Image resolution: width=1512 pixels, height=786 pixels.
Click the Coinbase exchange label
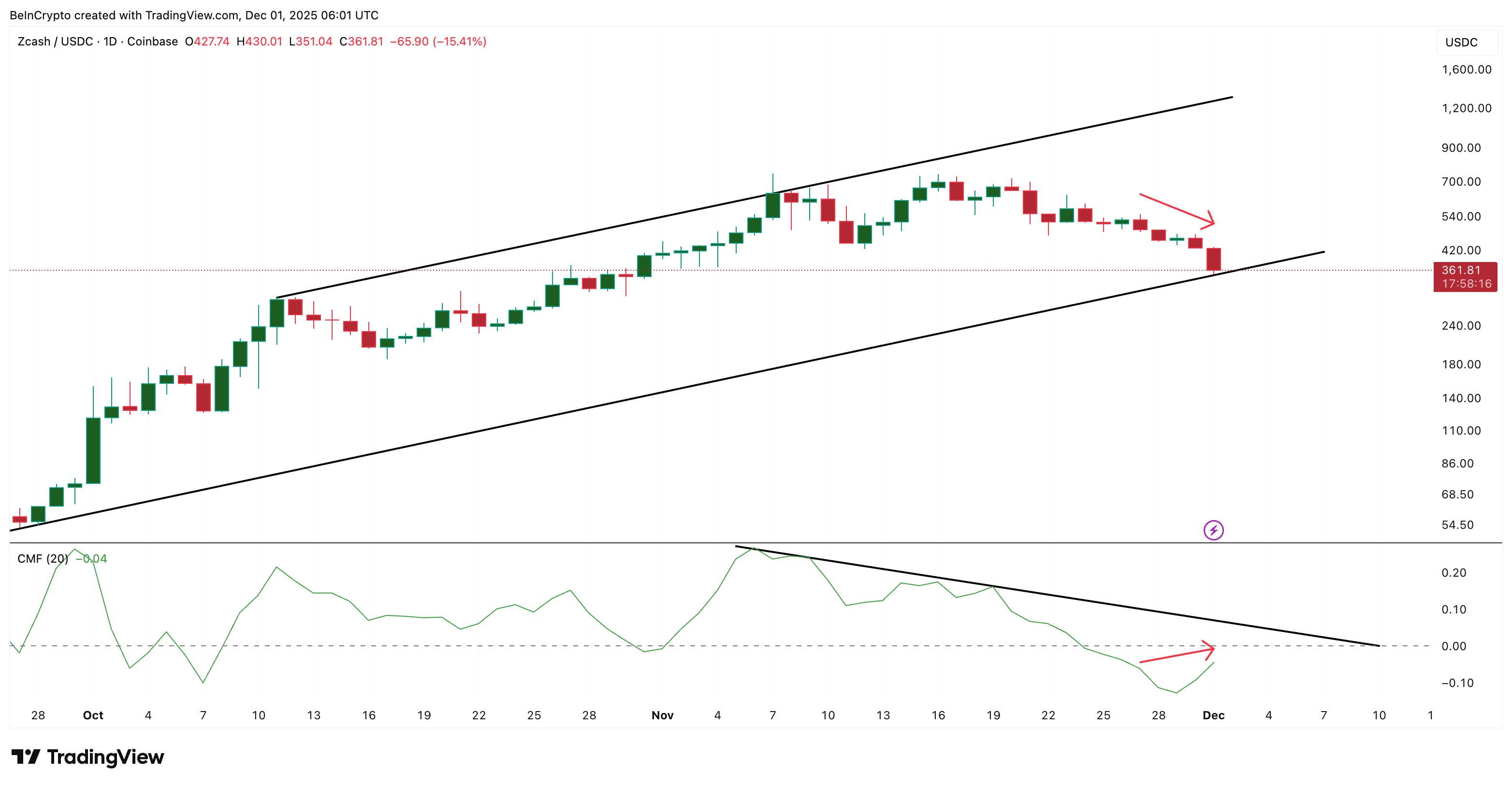tap(153, 42)
